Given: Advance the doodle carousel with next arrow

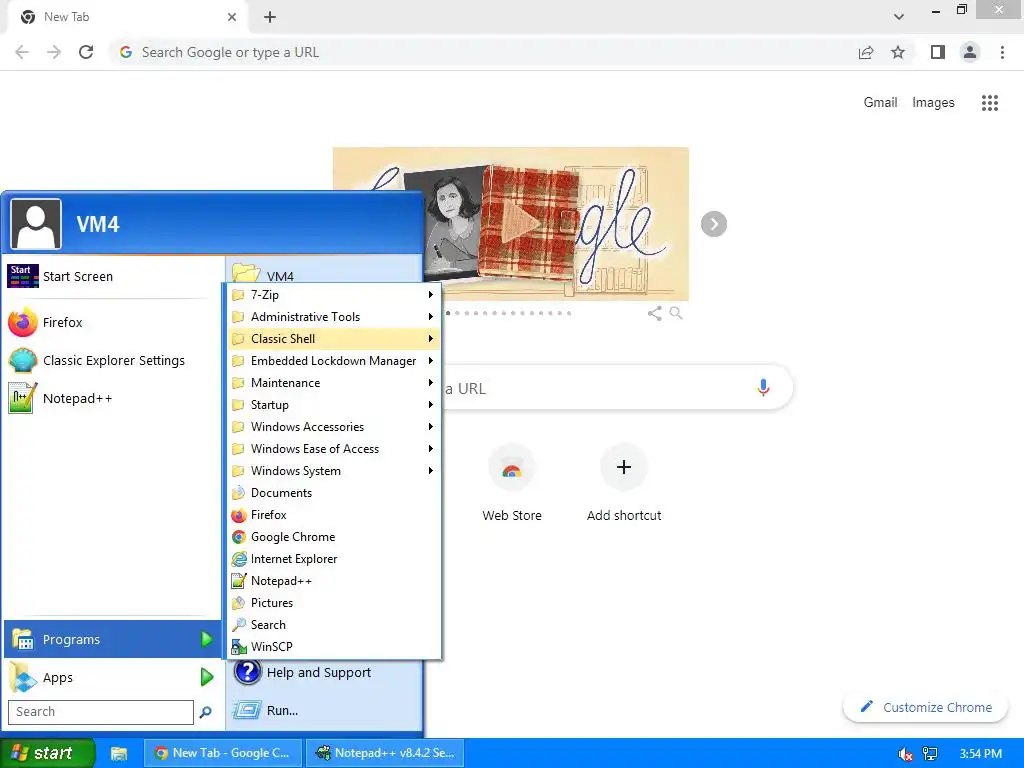Looking at the screenshot, I should pos(714,224).
